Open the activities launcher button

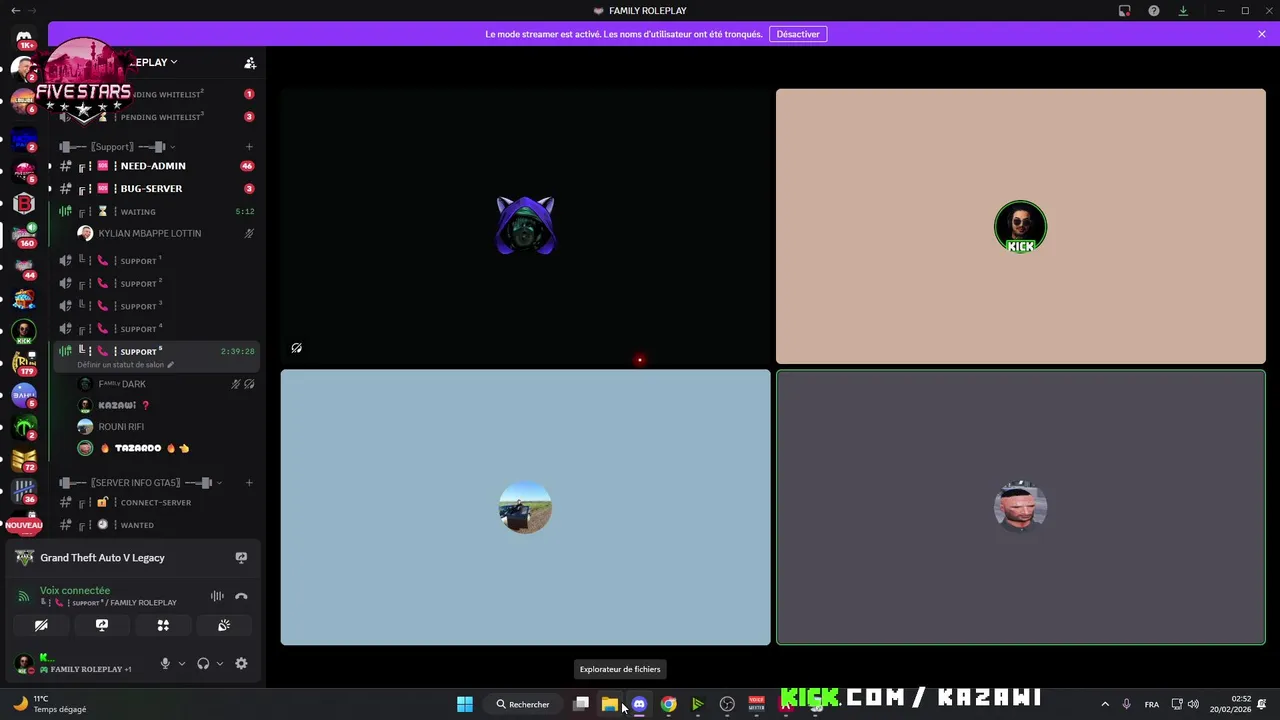(x=163, y=625)
